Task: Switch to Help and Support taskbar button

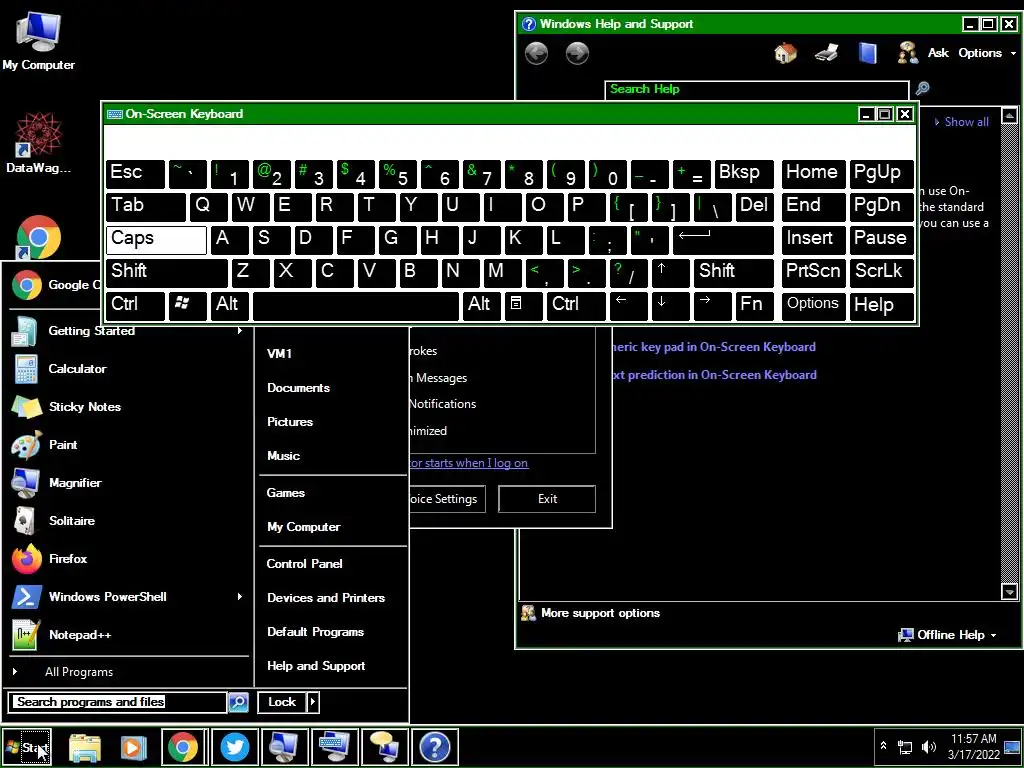Action: (x=434, y=747)
